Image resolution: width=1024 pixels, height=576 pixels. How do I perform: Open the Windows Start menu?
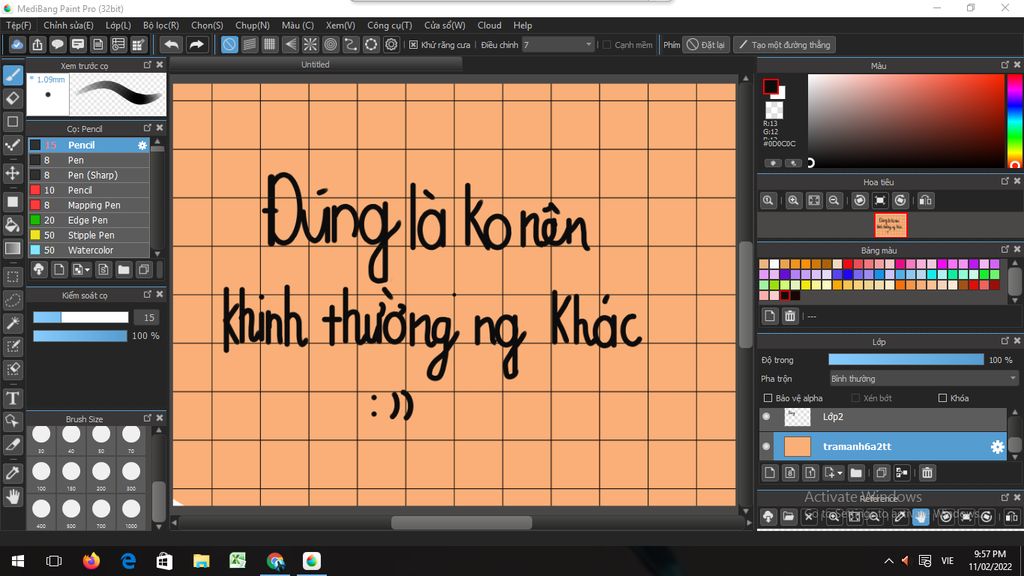[x=18, y=561]
